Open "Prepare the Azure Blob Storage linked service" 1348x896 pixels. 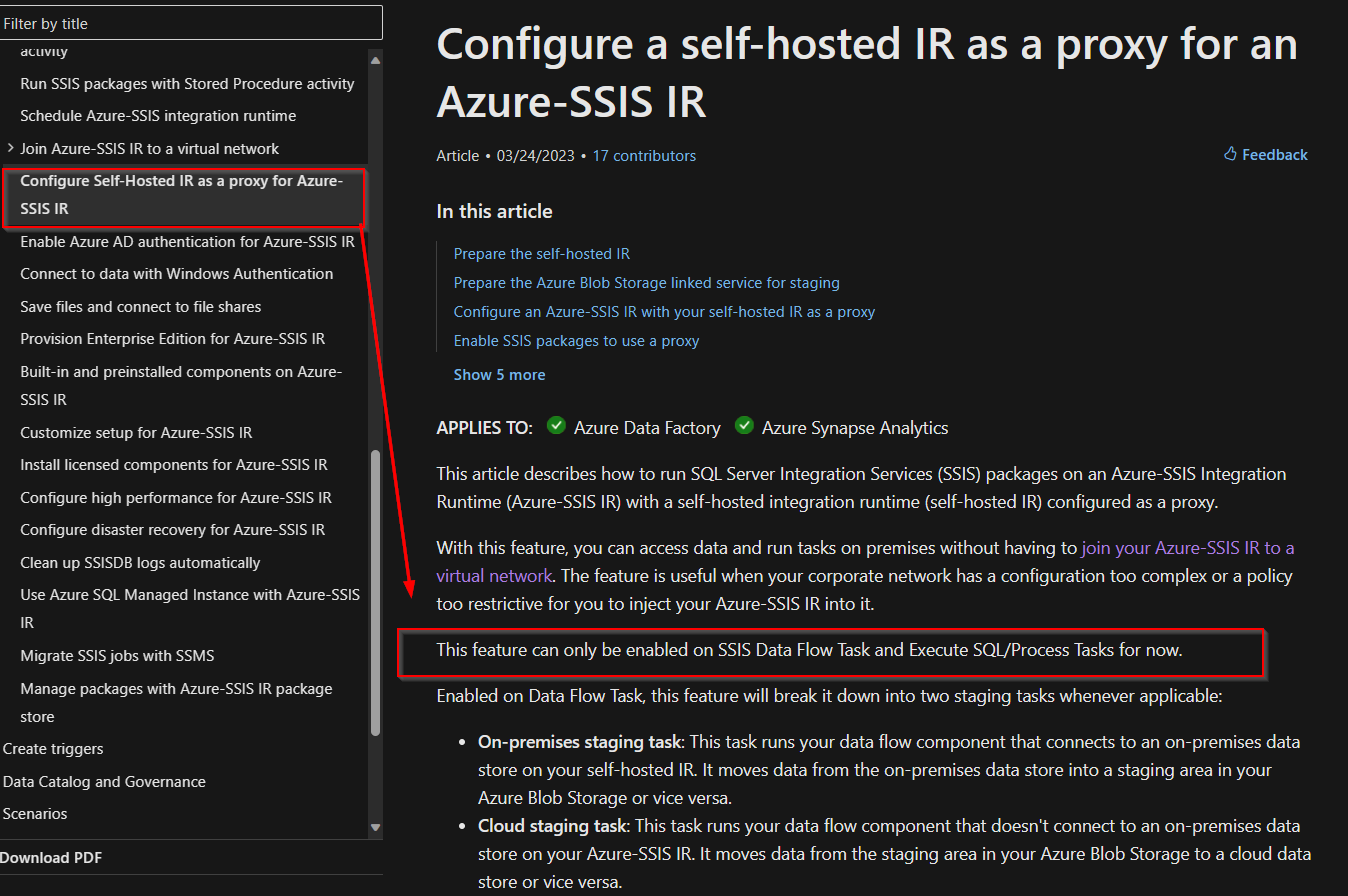[646, 282]
